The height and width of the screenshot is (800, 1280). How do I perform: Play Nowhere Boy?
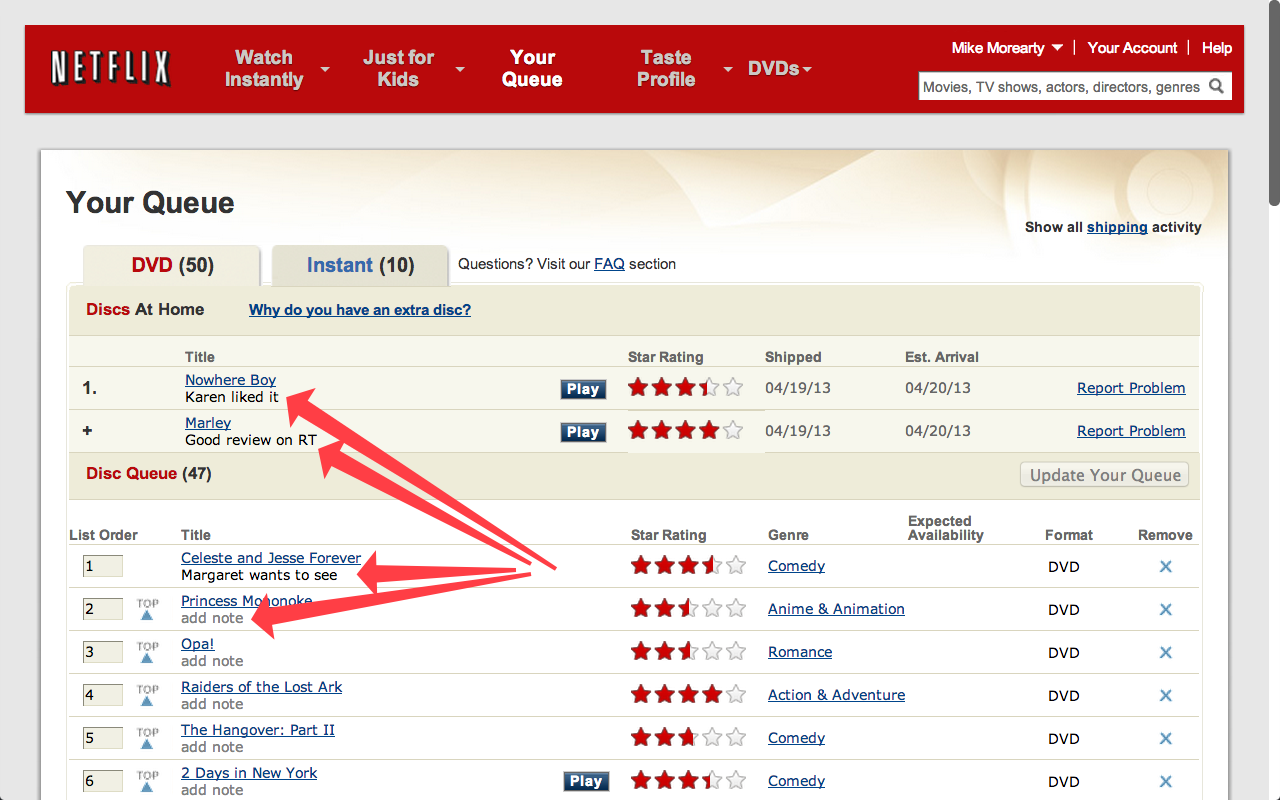(x=583, y=389)
